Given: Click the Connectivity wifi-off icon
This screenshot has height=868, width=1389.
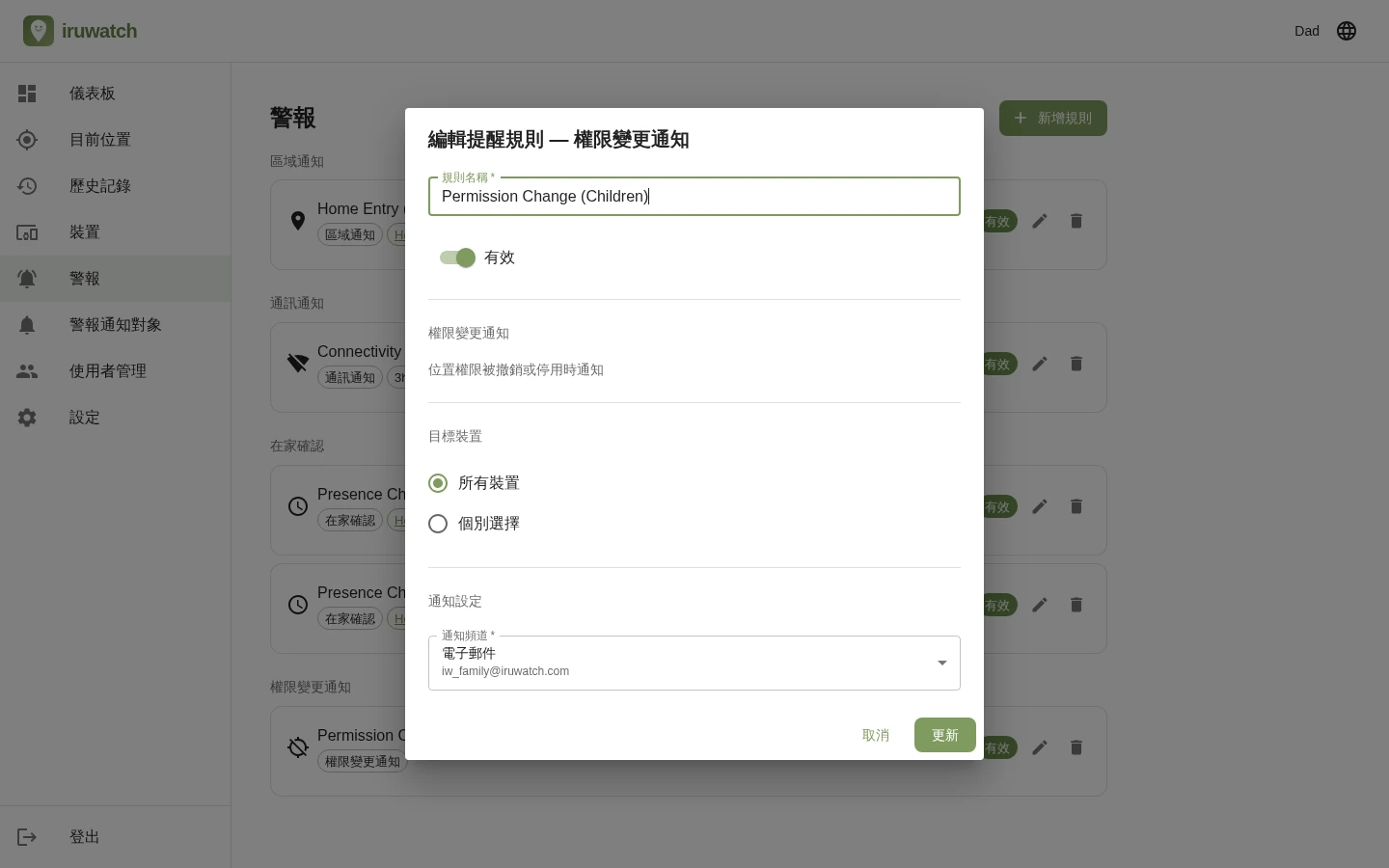Looking at the screenshot, I should pos(298,364).
